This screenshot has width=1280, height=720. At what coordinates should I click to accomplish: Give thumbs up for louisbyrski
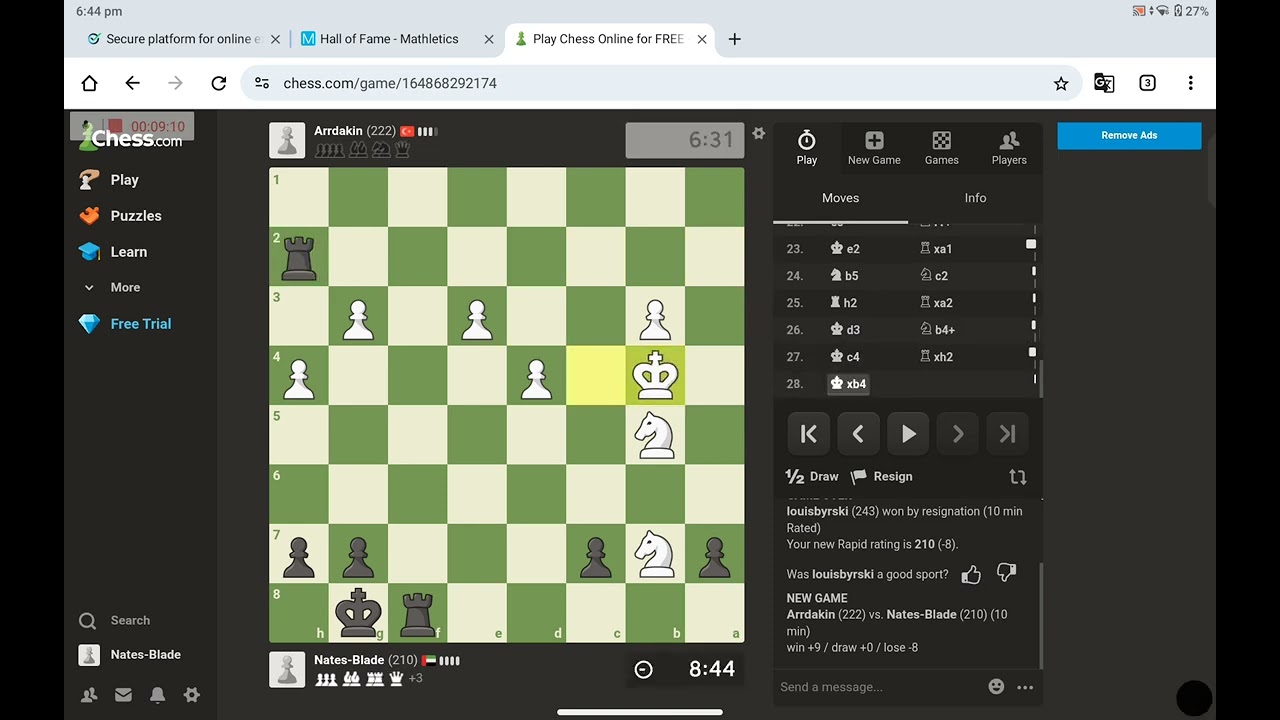[x=971, y=574]
